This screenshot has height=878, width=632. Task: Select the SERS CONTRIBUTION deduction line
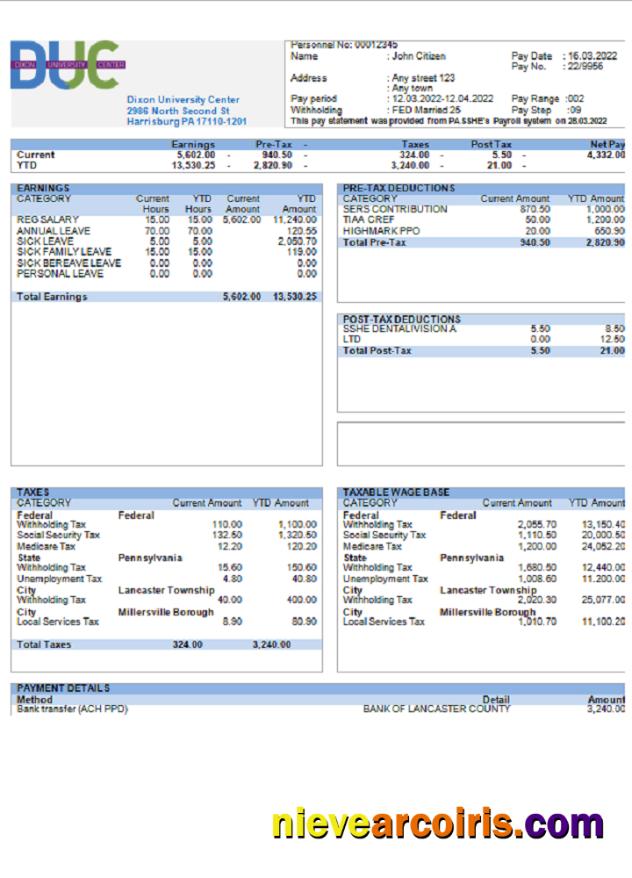[395, 209]
